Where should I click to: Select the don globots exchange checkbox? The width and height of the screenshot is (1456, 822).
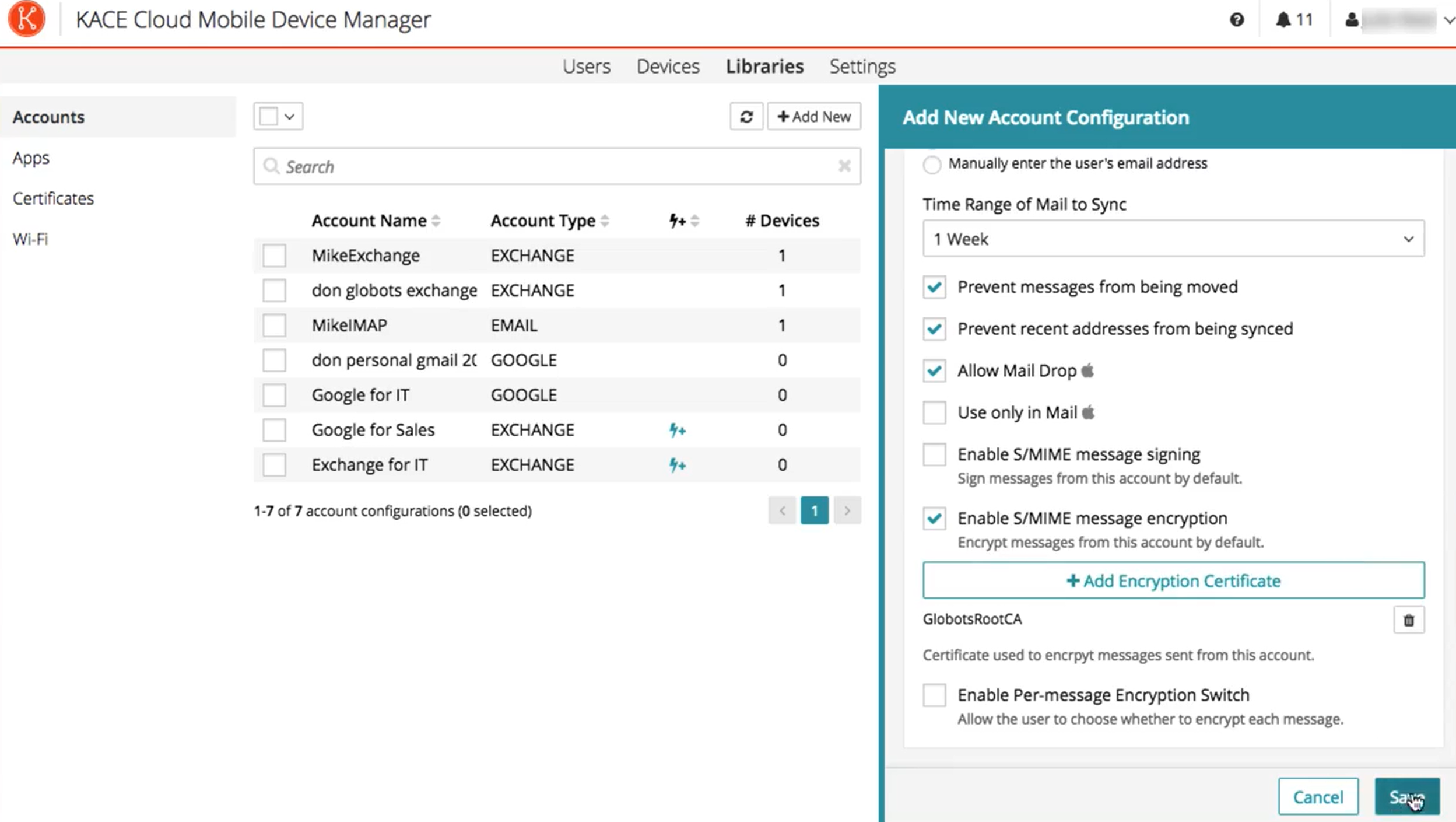[x=274, y=291]
